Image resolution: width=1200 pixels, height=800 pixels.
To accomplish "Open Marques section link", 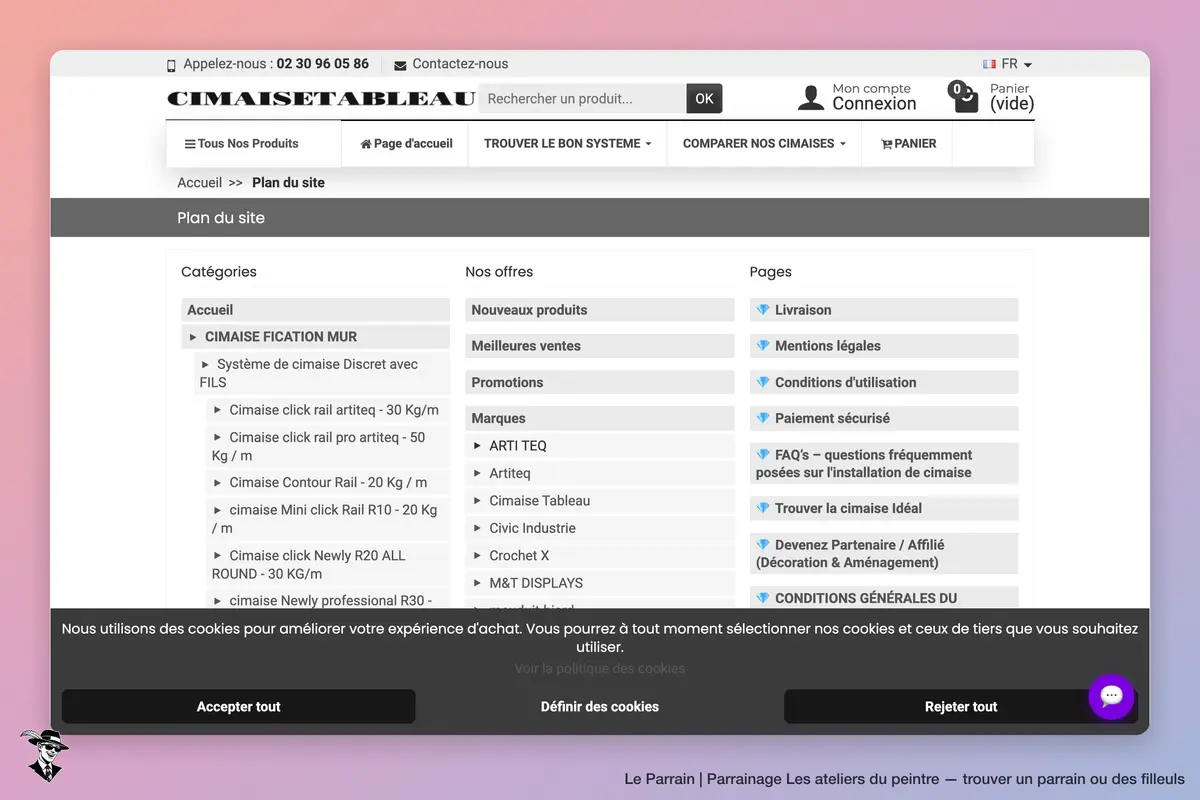I will pyautogui.click(x=600, y=418).
